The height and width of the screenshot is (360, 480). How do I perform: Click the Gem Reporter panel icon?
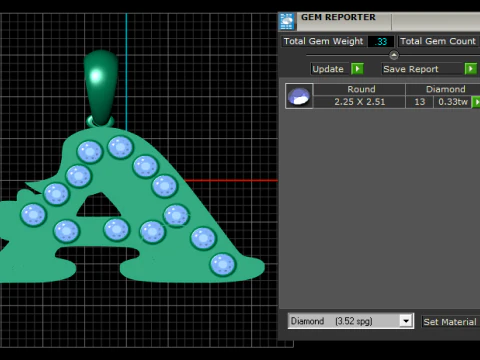pyautogui.click(x=287, y=21)
